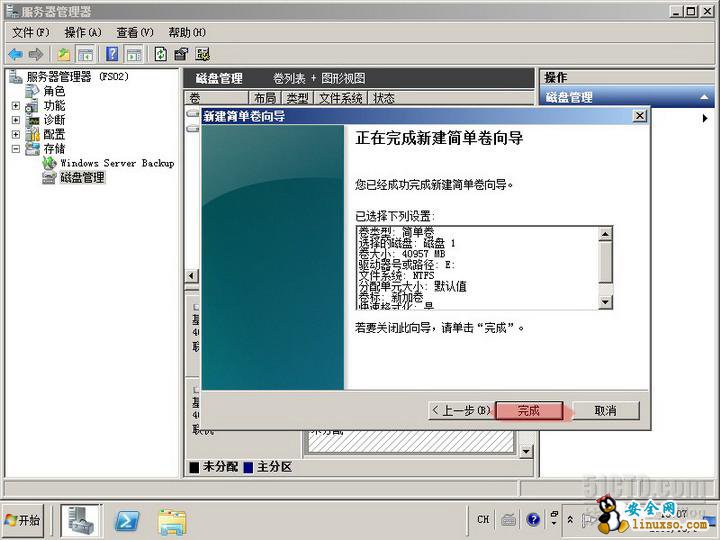Screen dimensions: 720x540
Task: Select 磁盘管理 node in the tree
Action: 81,178
